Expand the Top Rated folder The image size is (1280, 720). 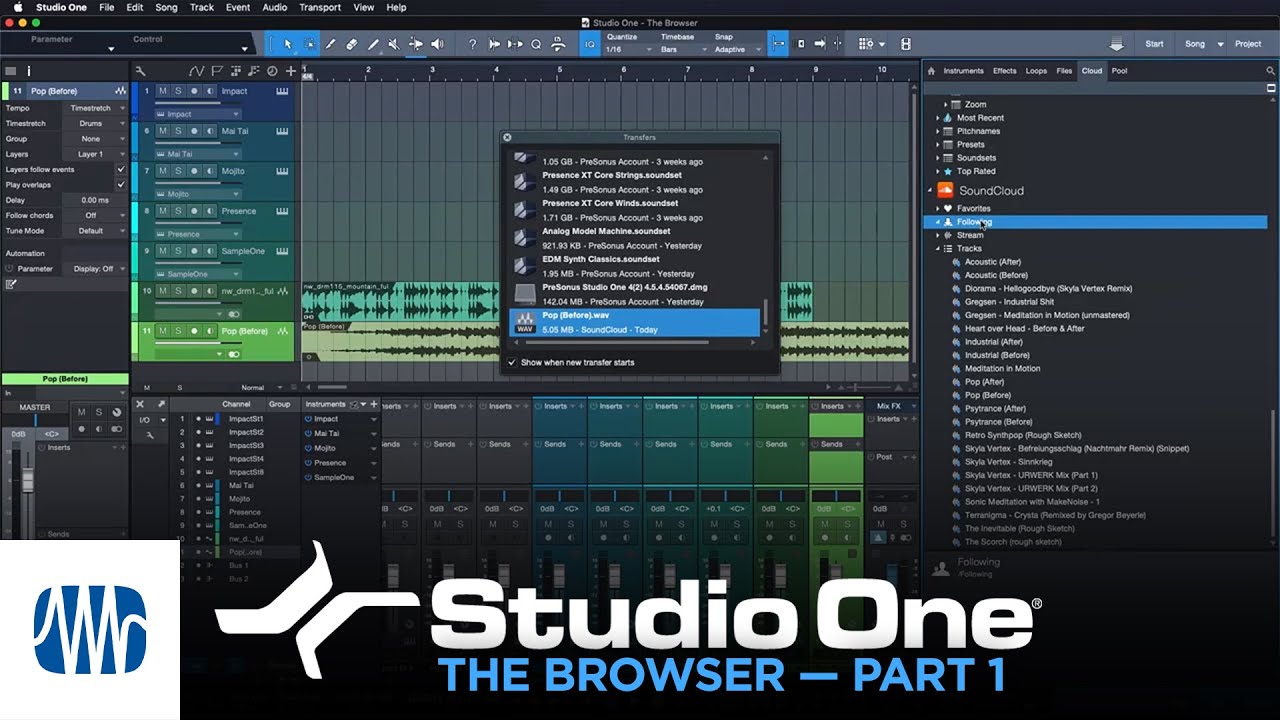click(x=938, y=171)
